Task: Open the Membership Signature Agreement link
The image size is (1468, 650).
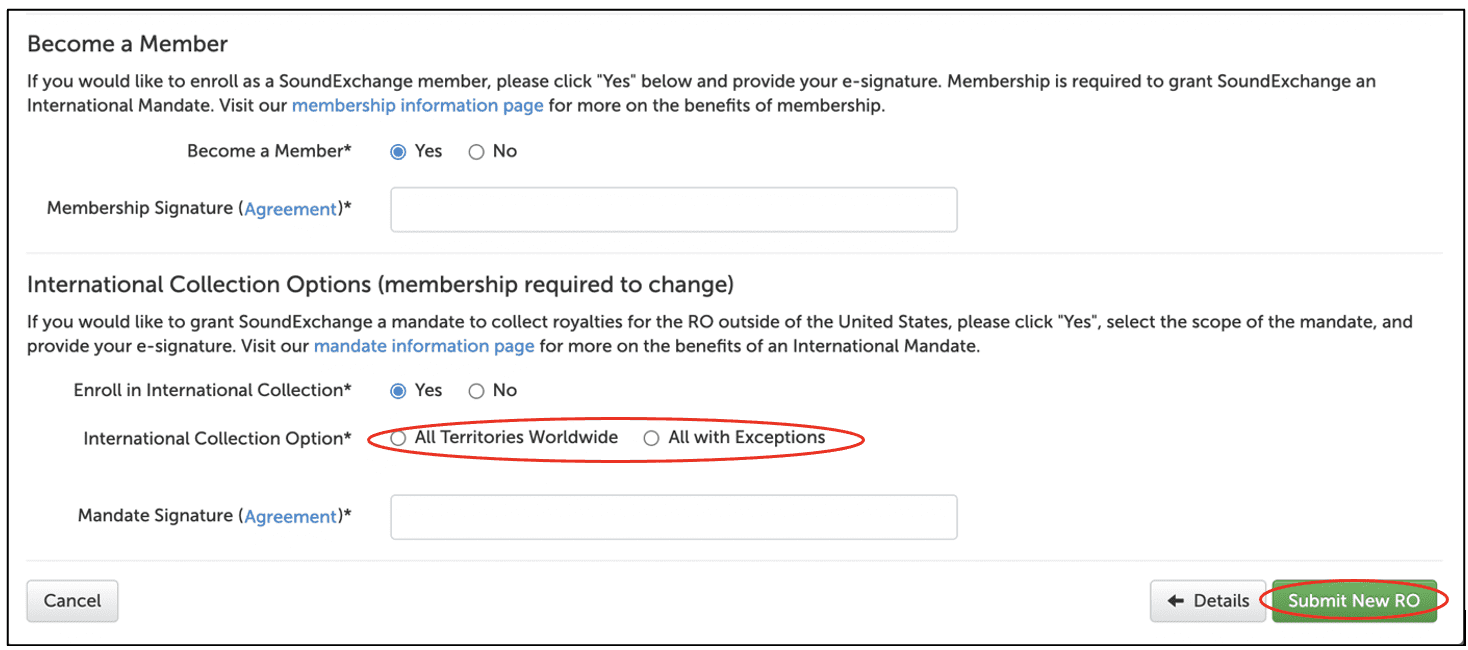Action: (291, 209)
